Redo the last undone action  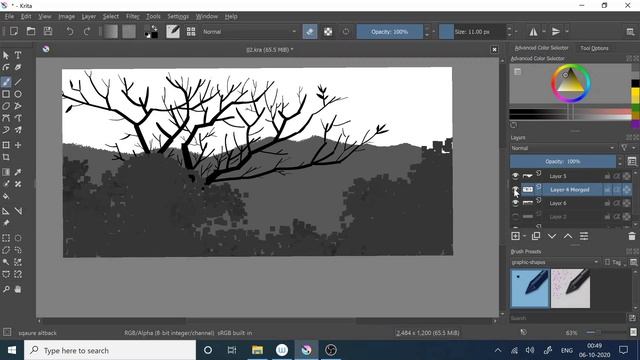point(87,31)
